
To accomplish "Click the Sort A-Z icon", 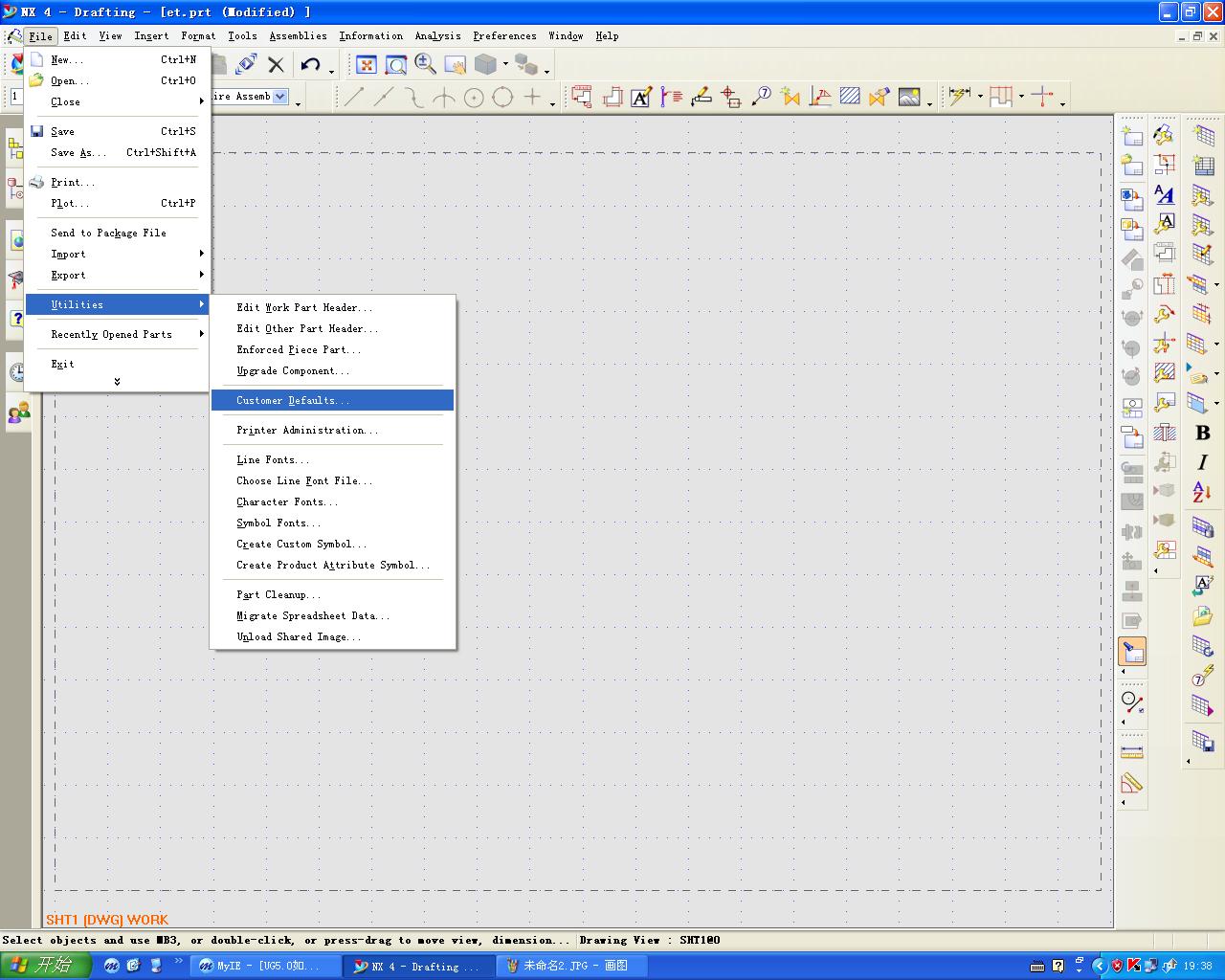I will click(x=1203, y=492).
